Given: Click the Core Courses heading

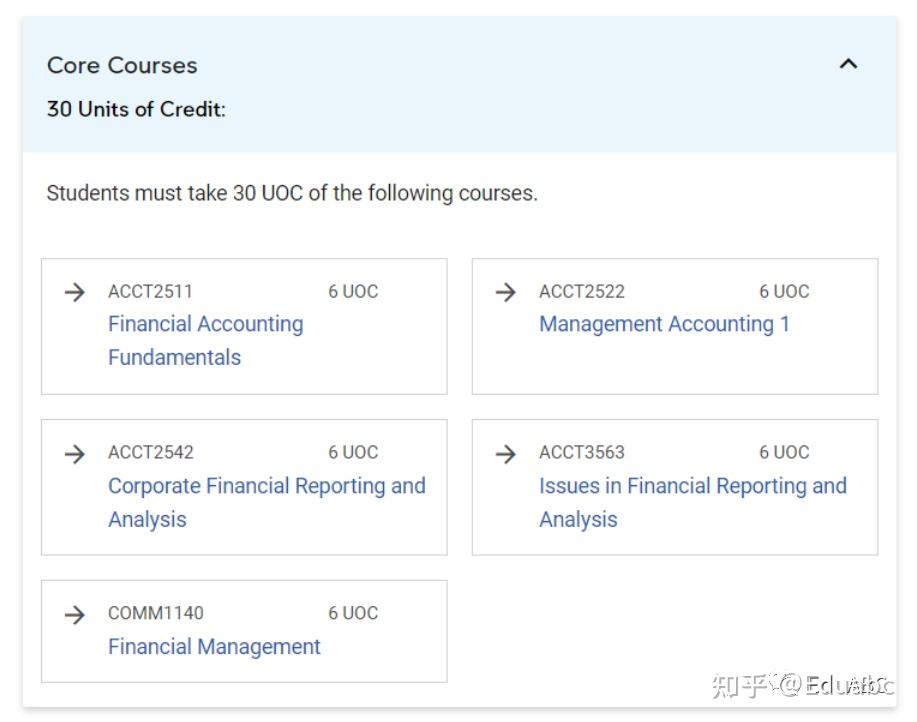Looking at the screenshot, I should point(122,65).
